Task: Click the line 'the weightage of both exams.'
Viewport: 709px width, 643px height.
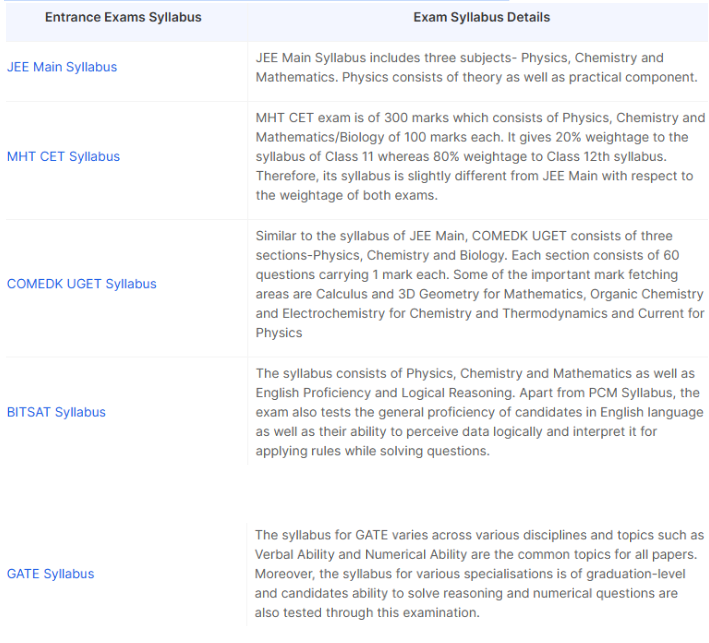Action: (347, 195)
